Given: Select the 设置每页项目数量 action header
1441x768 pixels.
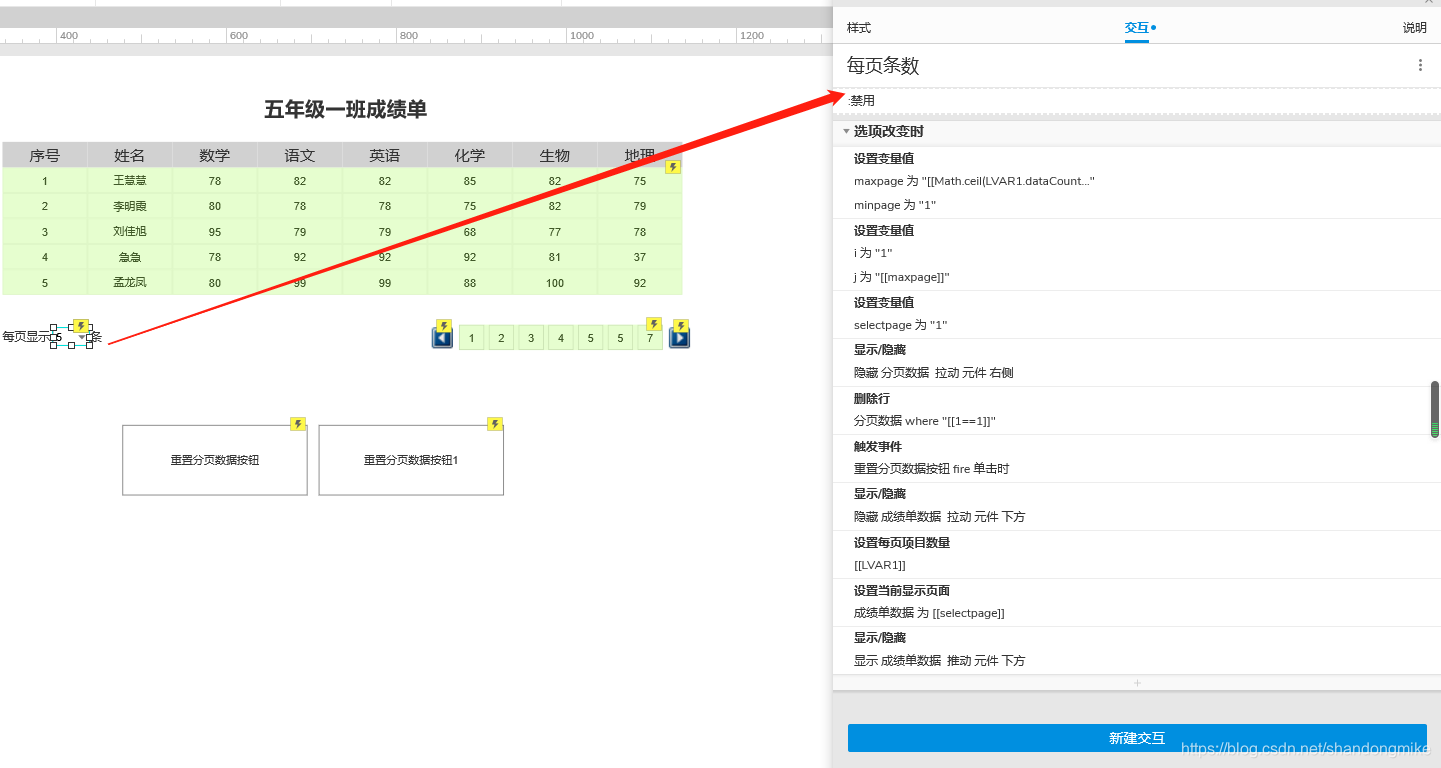Looking at the screenshot, I should [x=902, y=542].
